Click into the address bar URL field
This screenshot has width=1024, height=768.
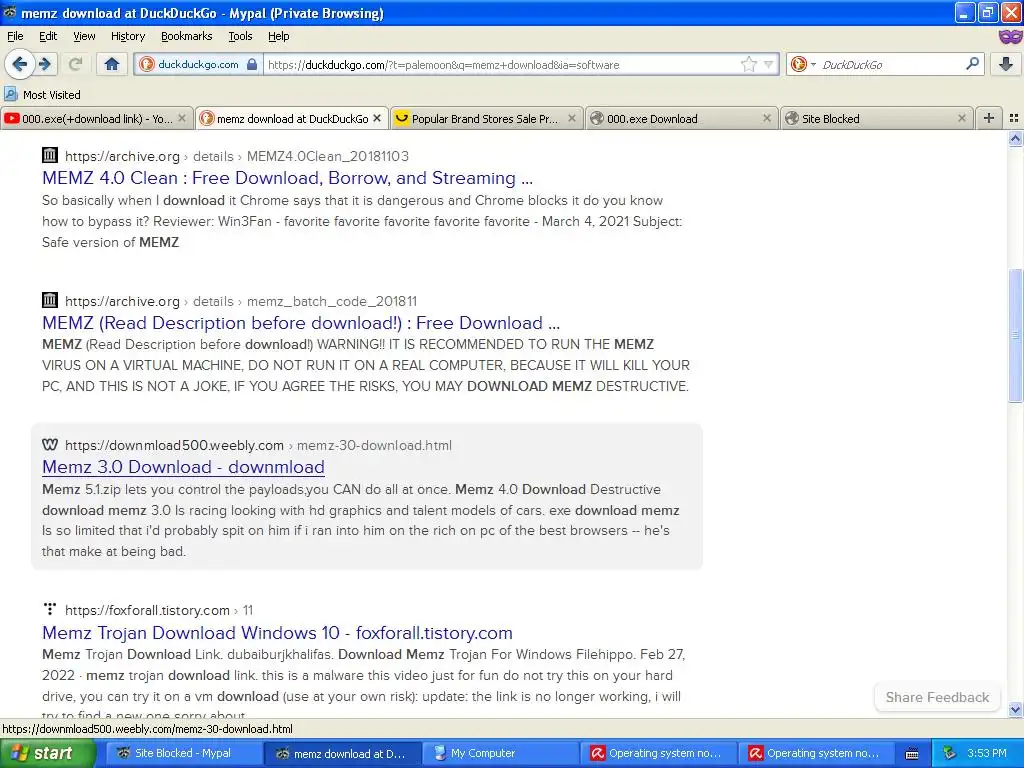[500, 64]
